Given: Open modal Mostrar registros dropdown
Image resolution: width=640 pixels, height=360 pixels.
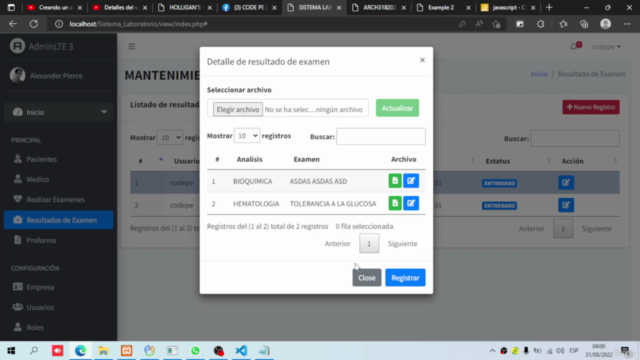Looking at the screenshot, I should 247,136.
